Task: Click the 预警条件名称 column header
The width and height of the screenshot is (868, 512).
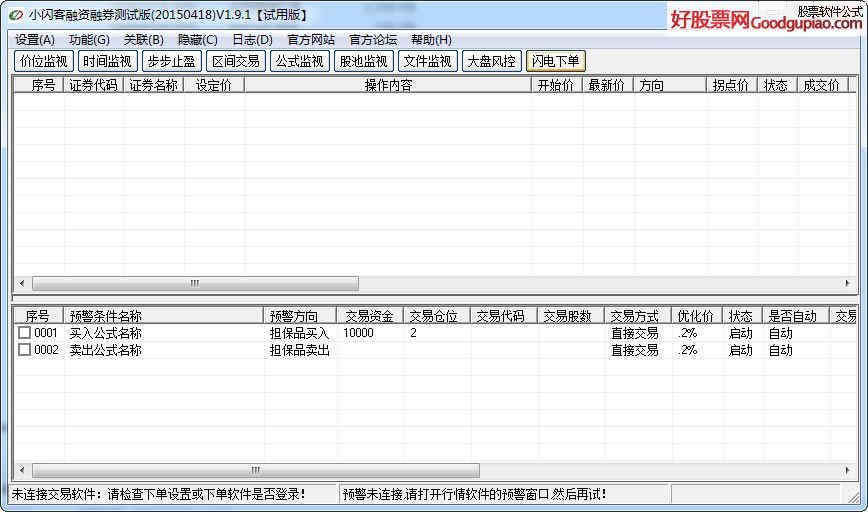Action: pyautogui.click(x=163, y=316)
